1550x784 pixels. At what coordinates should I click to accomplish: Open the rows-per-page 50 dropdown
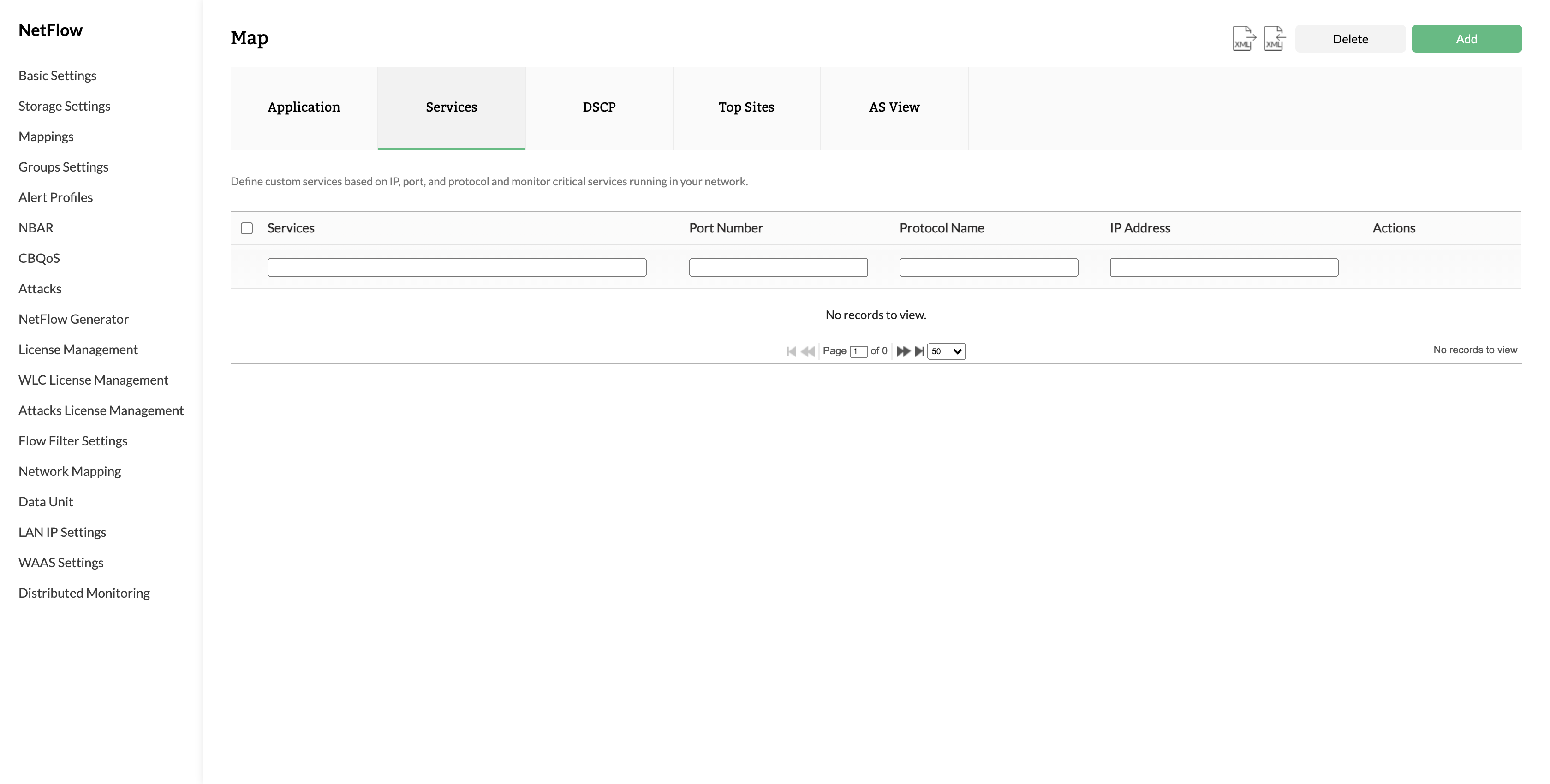(946, 351)
